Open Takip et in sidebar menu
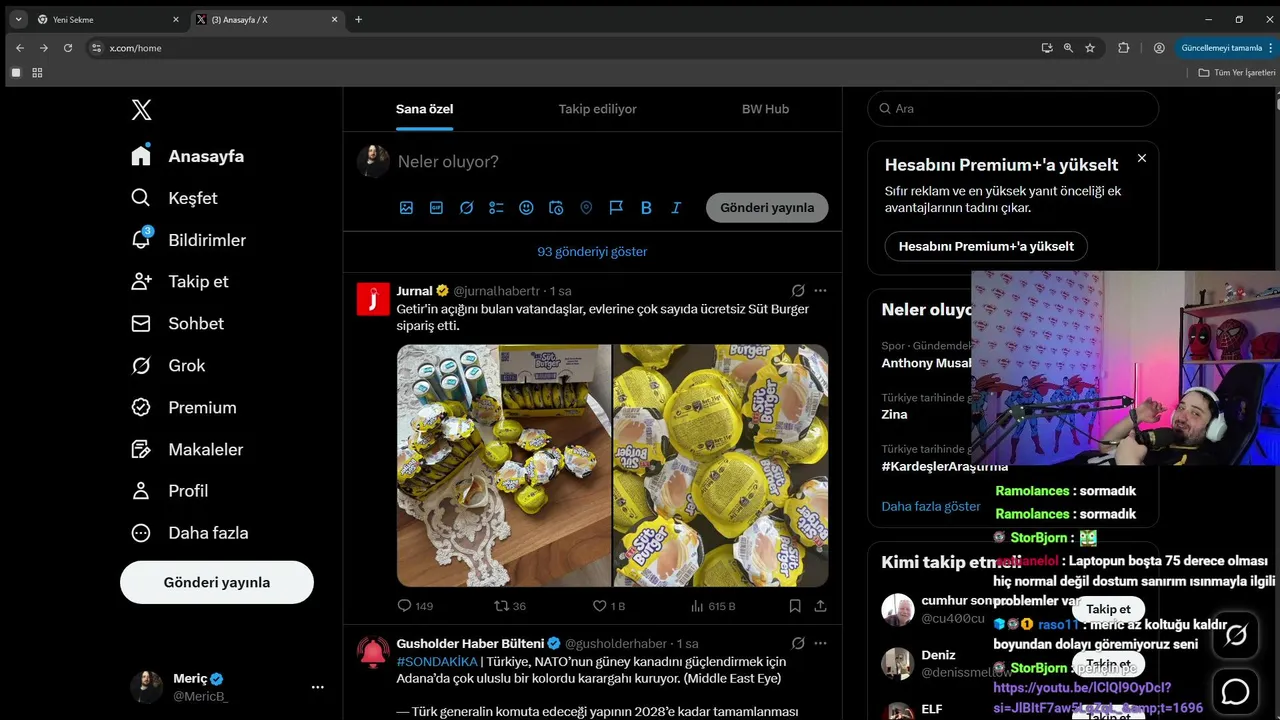1280x720 pixels. tap(179, 281)
